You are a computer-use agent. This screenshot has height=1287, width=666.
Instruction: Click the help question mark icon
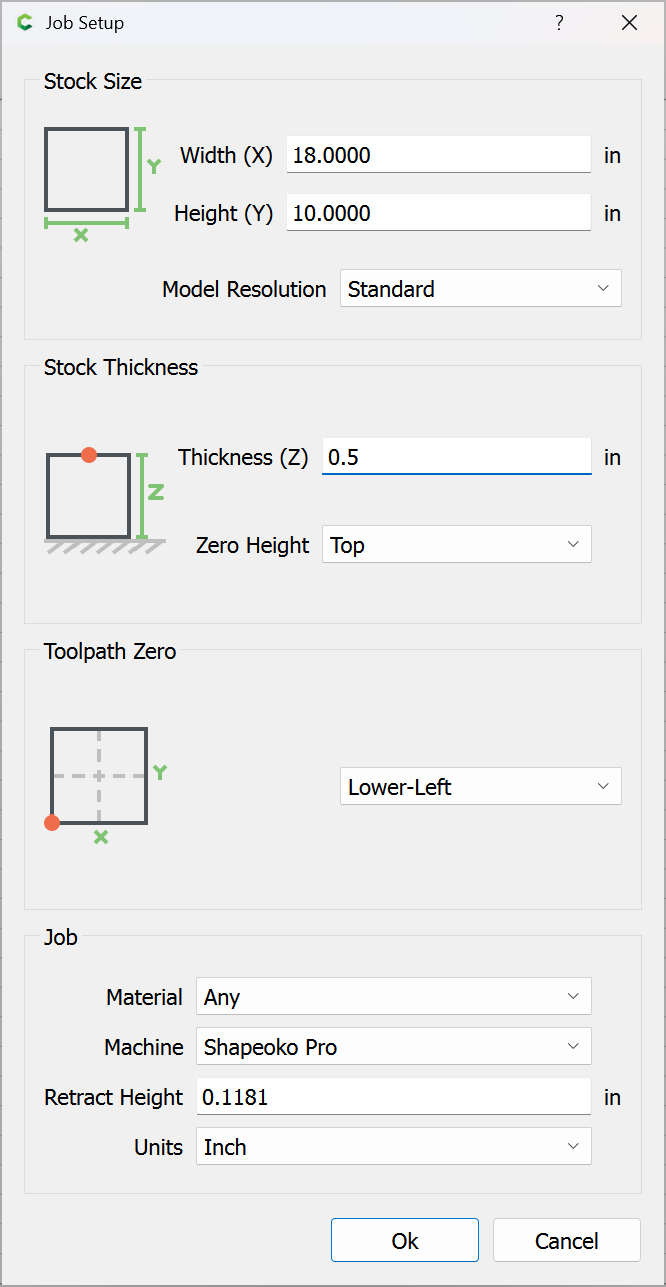click(560, 22)
